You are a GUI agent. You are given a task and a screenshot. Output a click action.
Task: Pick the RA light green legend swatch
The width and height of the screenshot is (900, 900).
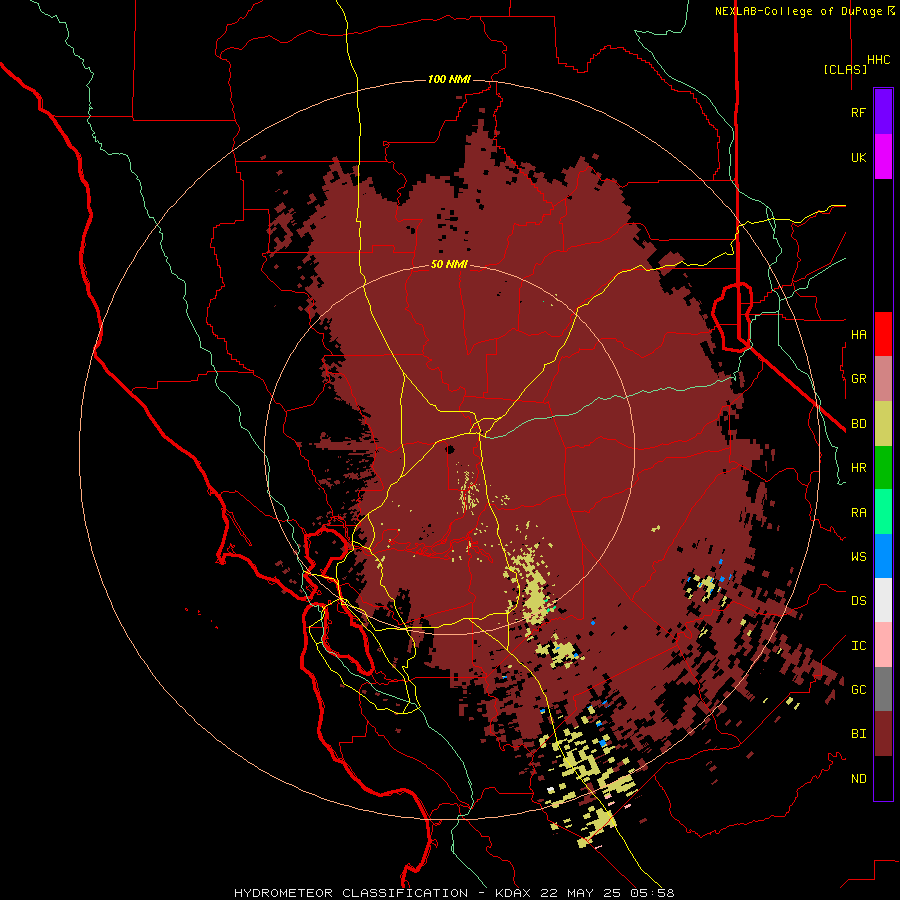tap(883, 512)
